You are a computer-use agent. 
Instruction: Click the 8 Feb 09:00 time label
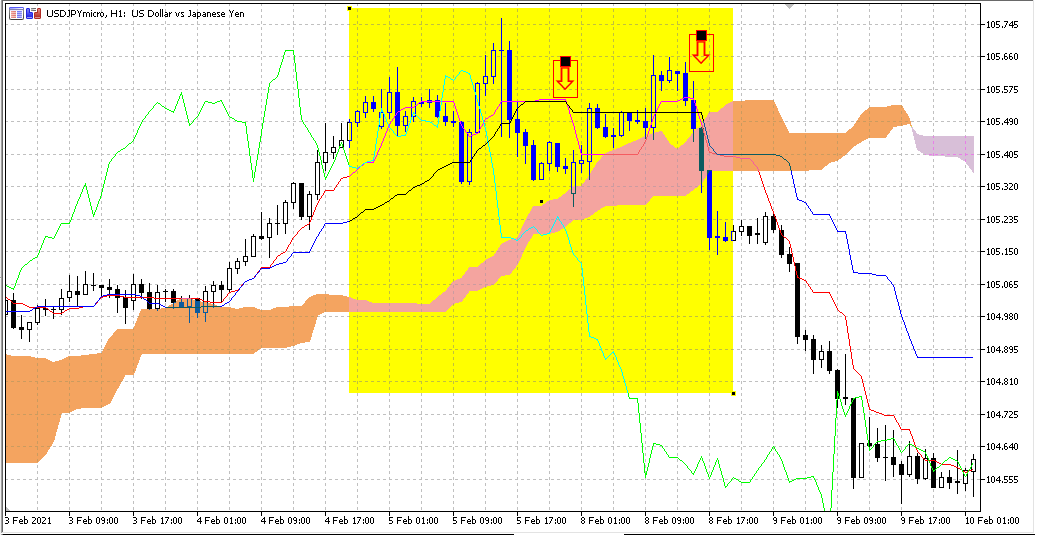(x=672, y=521)
